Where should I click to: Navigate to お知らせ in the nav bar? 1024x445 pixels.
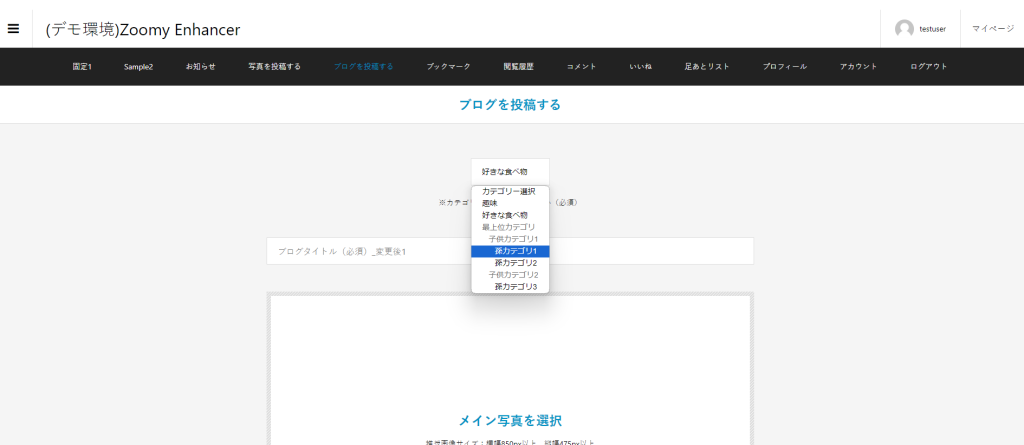pos(200,67)
